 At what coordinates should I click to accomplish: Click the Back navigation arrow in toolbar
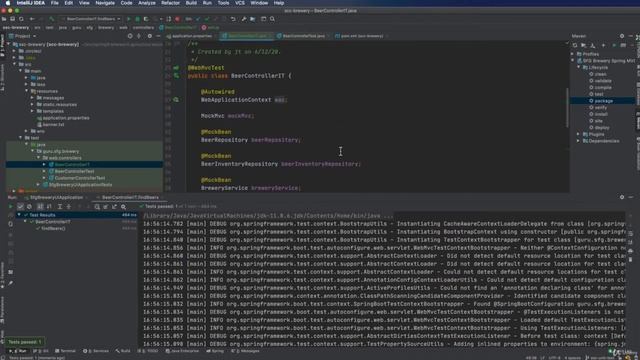pyautogui.click(x=32, y=19)
